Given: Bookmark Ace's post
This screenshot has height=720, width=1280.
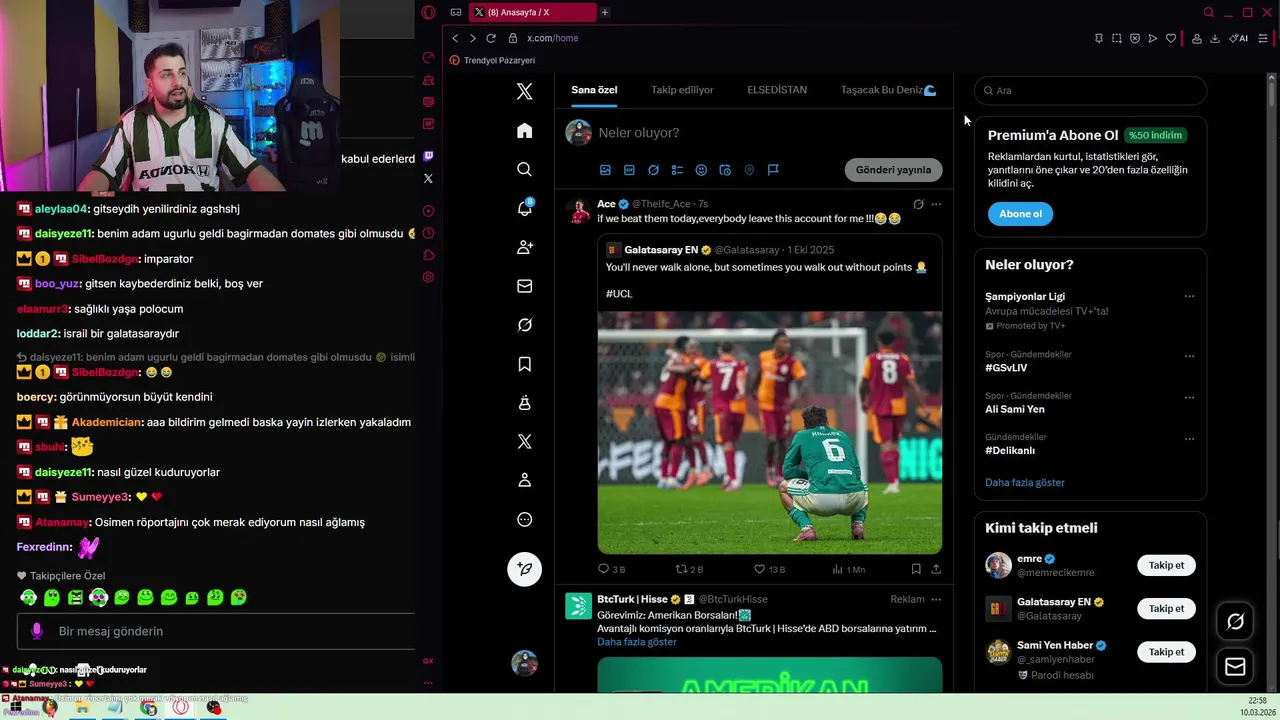Looking at the screenshot, I should (915, 569).
